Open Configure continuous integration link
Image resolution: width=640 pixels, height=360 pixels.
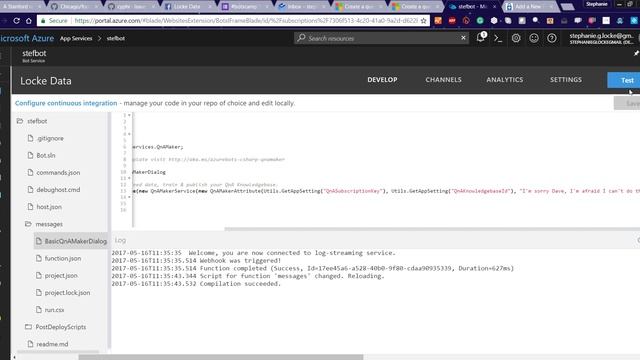pyautogui.click(x=66, y=103)
